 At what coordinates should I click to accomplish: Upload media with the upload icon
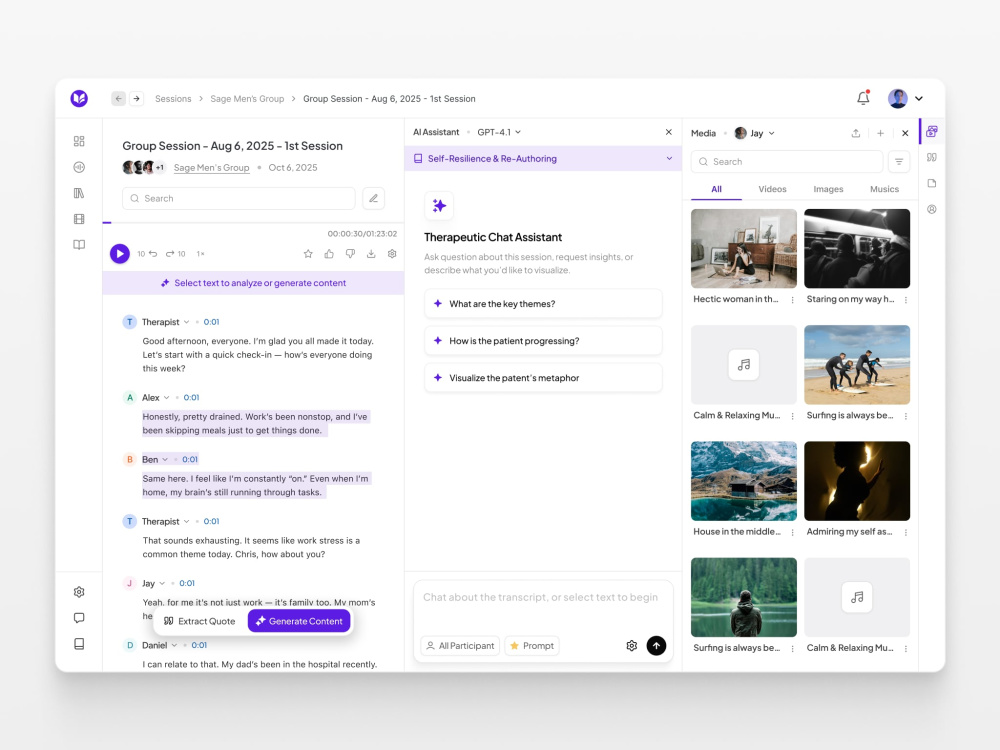[x=856, y=133]
